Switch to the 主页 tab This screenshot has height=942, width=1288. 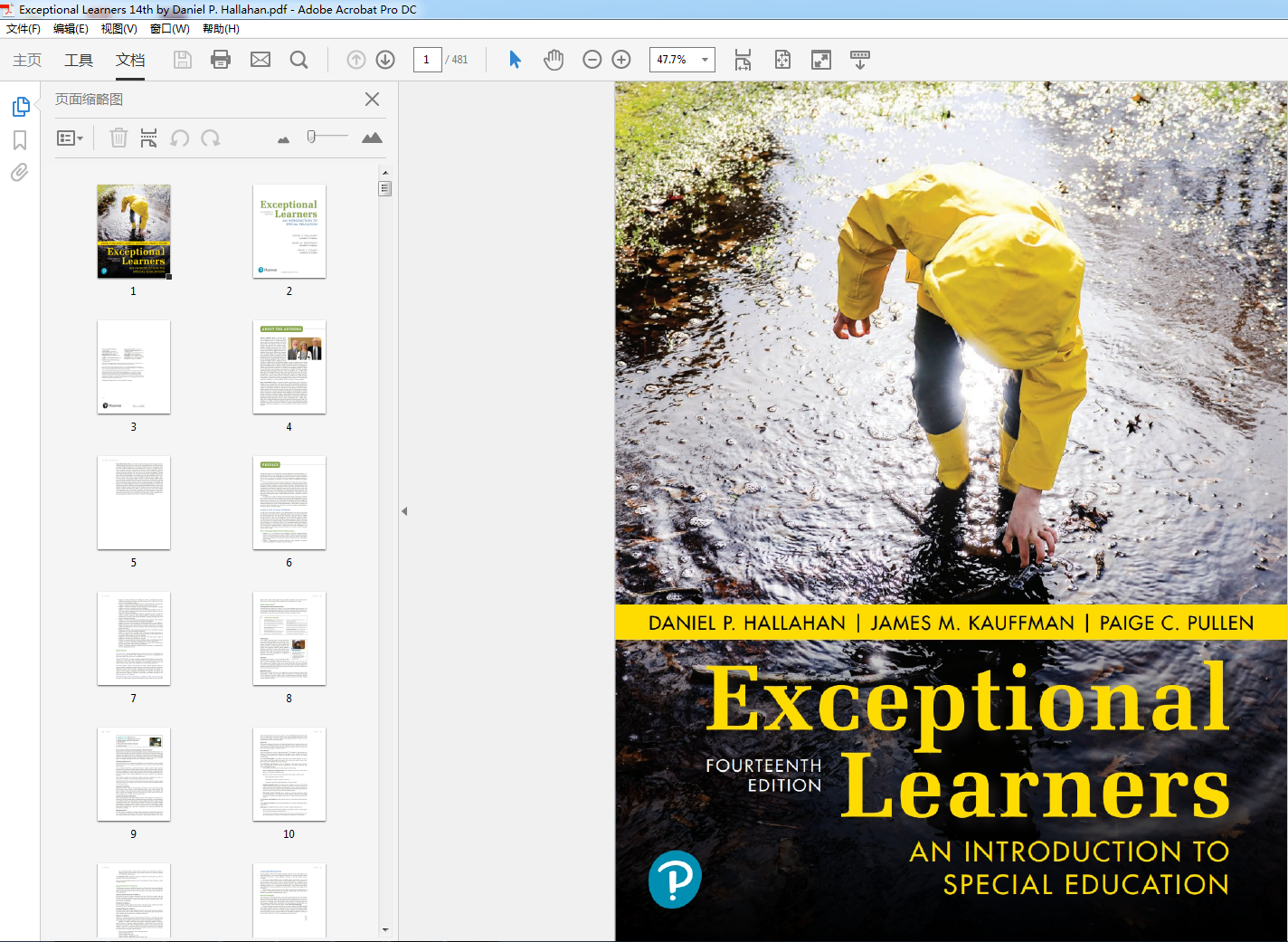pos(27,60)
